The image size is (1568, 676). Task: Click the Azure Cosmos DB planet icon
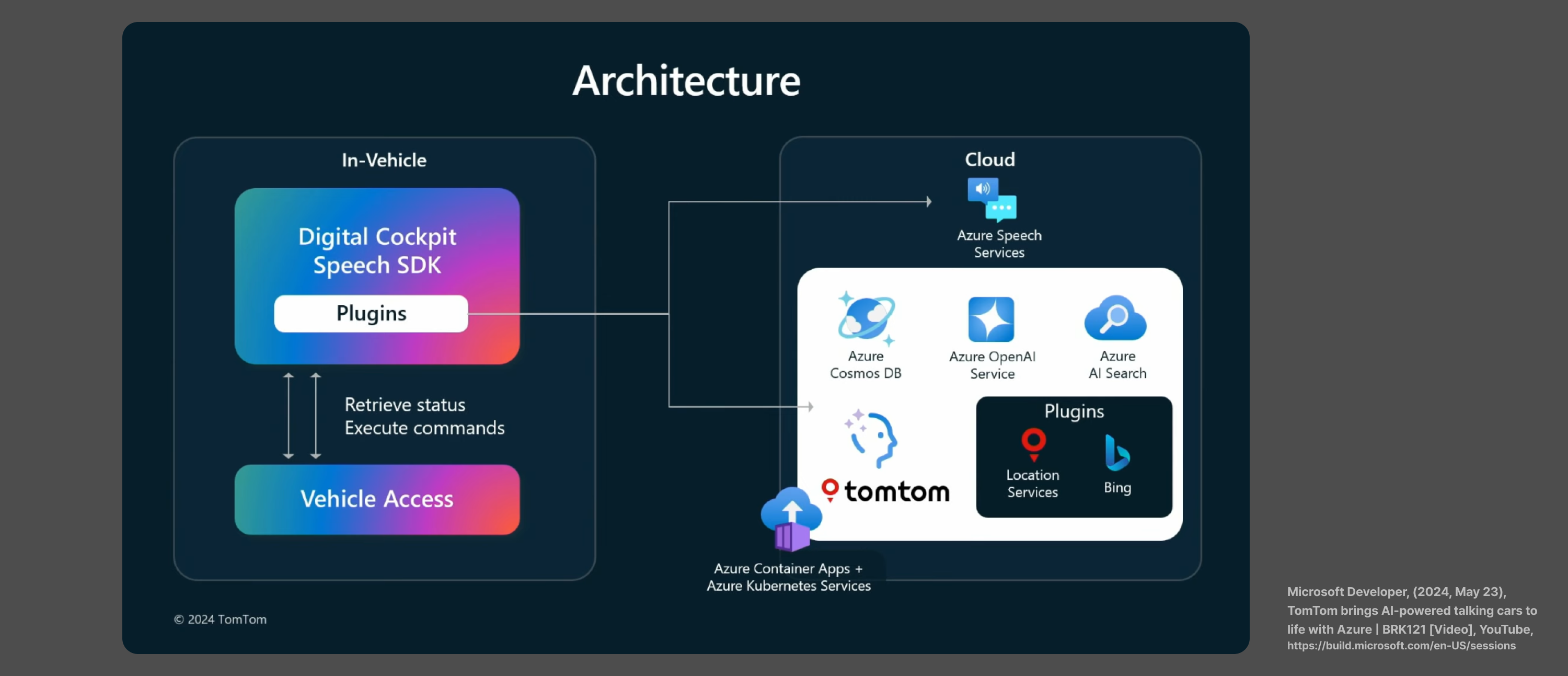tap(866, 318)
